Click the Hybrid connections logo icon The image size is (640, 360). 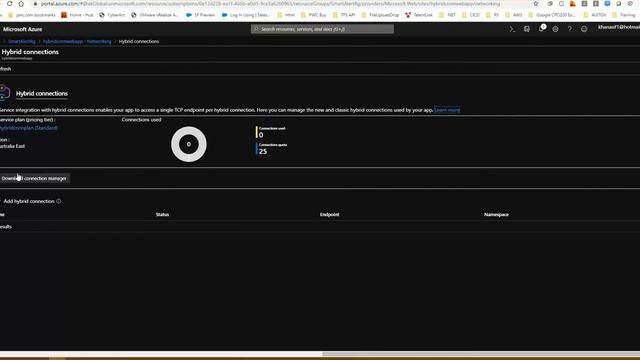(4, 93)
